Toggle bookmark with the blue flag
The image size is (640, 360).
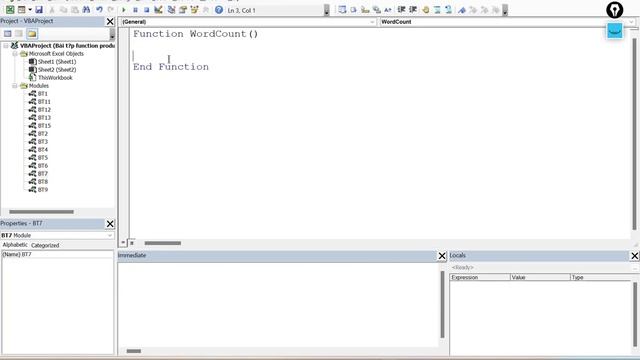point(462,10)
